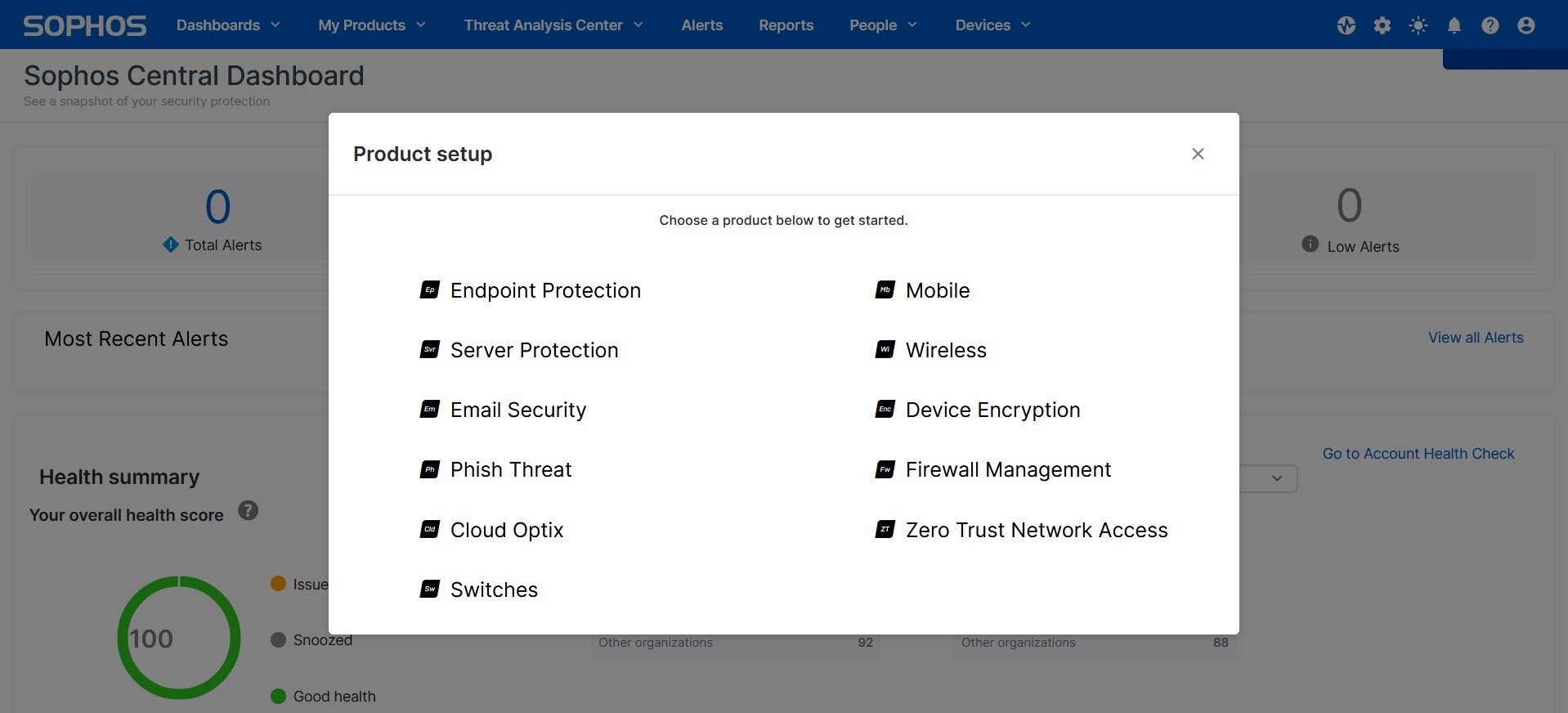Click the Snoozed legend item

(x=311, y=639)
